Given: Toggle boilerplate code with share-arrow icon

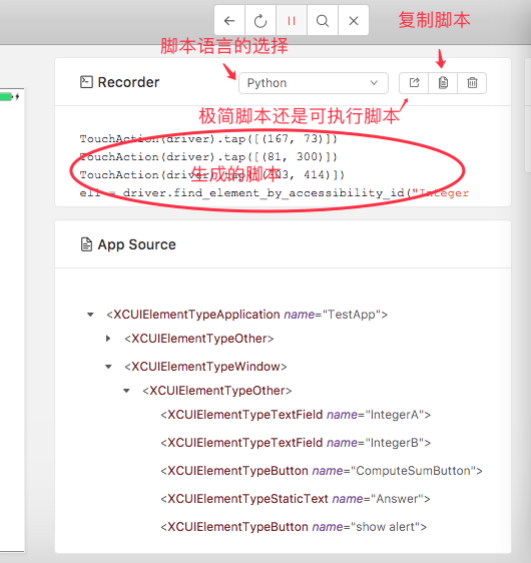Looking at the screenshot, I should 414,83.
